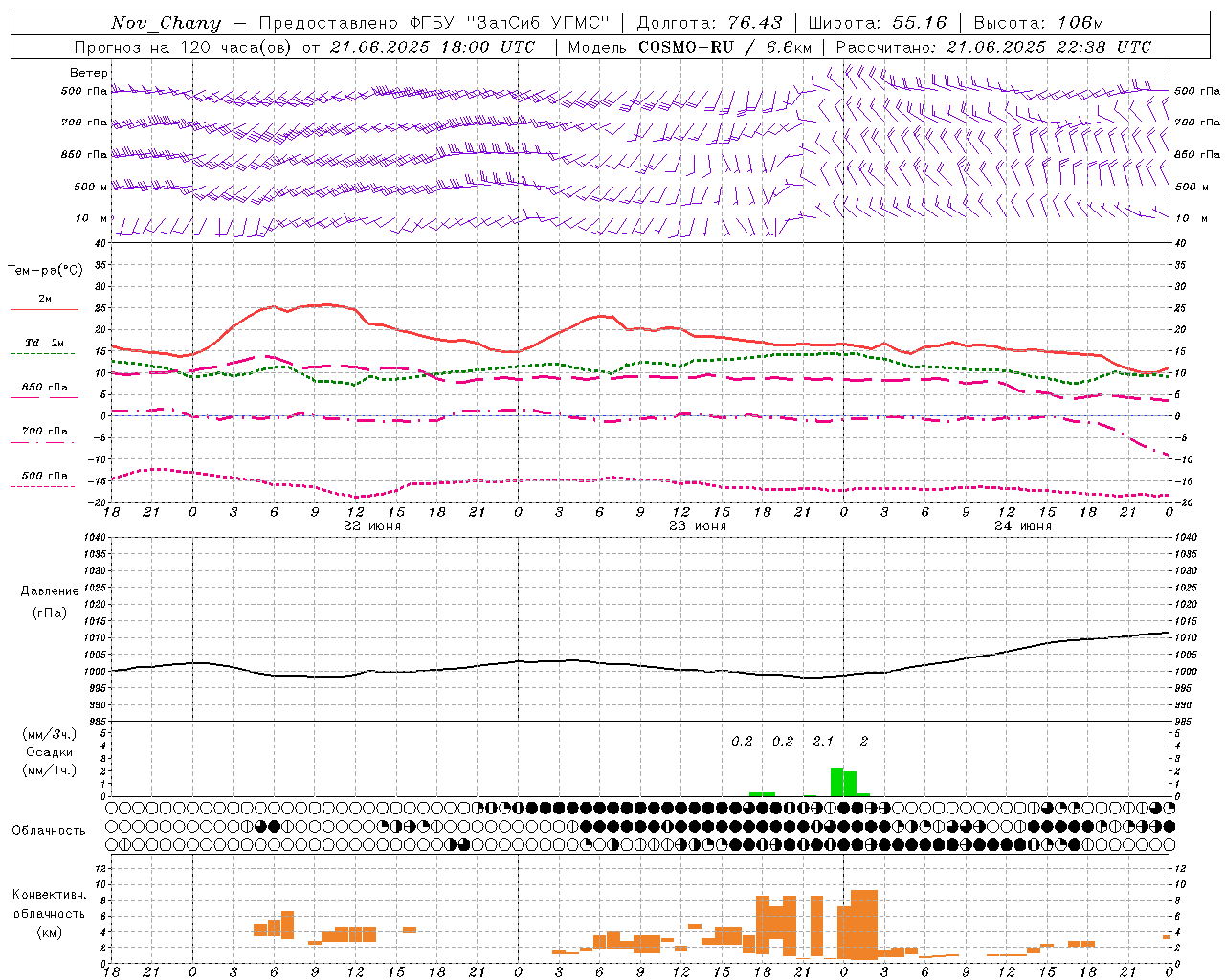1225x980 pixels.
Task: Click the "23 июня" date label
Action: [x=698, y=526]
